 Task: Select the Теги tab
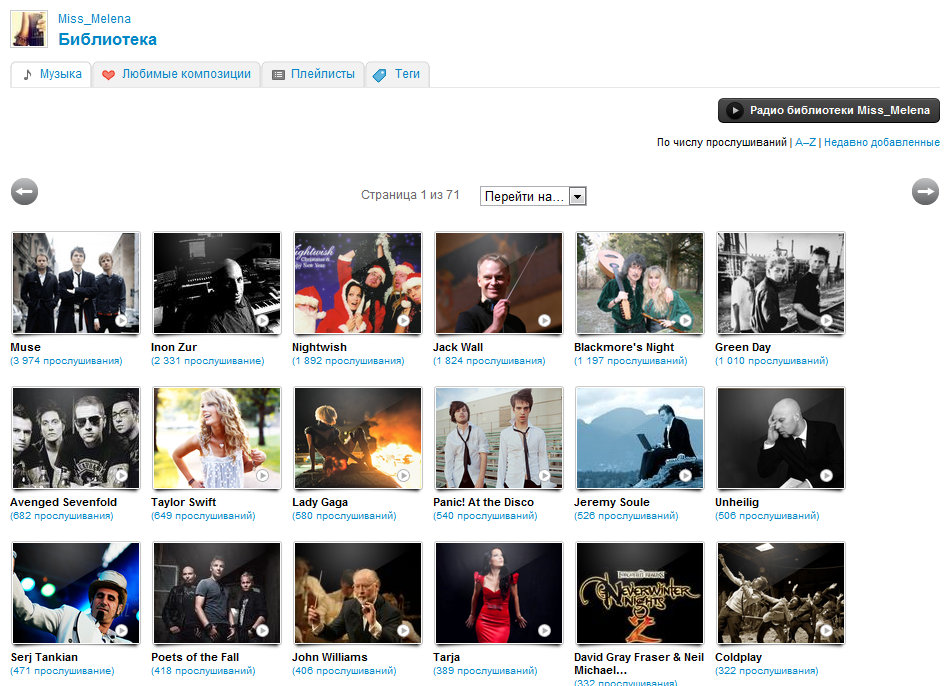pos(398,74)
